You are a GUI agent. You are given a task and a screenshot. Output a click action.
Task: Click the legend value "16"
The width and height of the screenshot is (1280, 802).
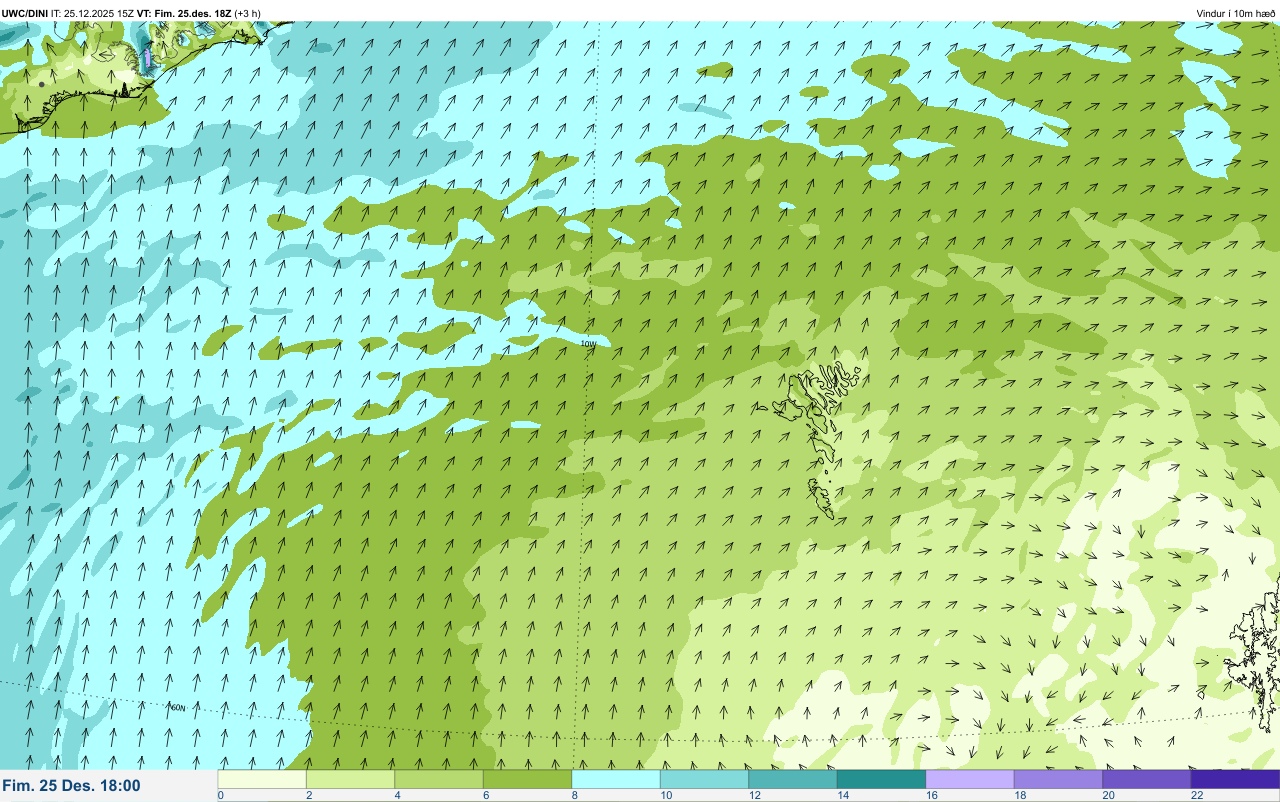tap(932, 795)
